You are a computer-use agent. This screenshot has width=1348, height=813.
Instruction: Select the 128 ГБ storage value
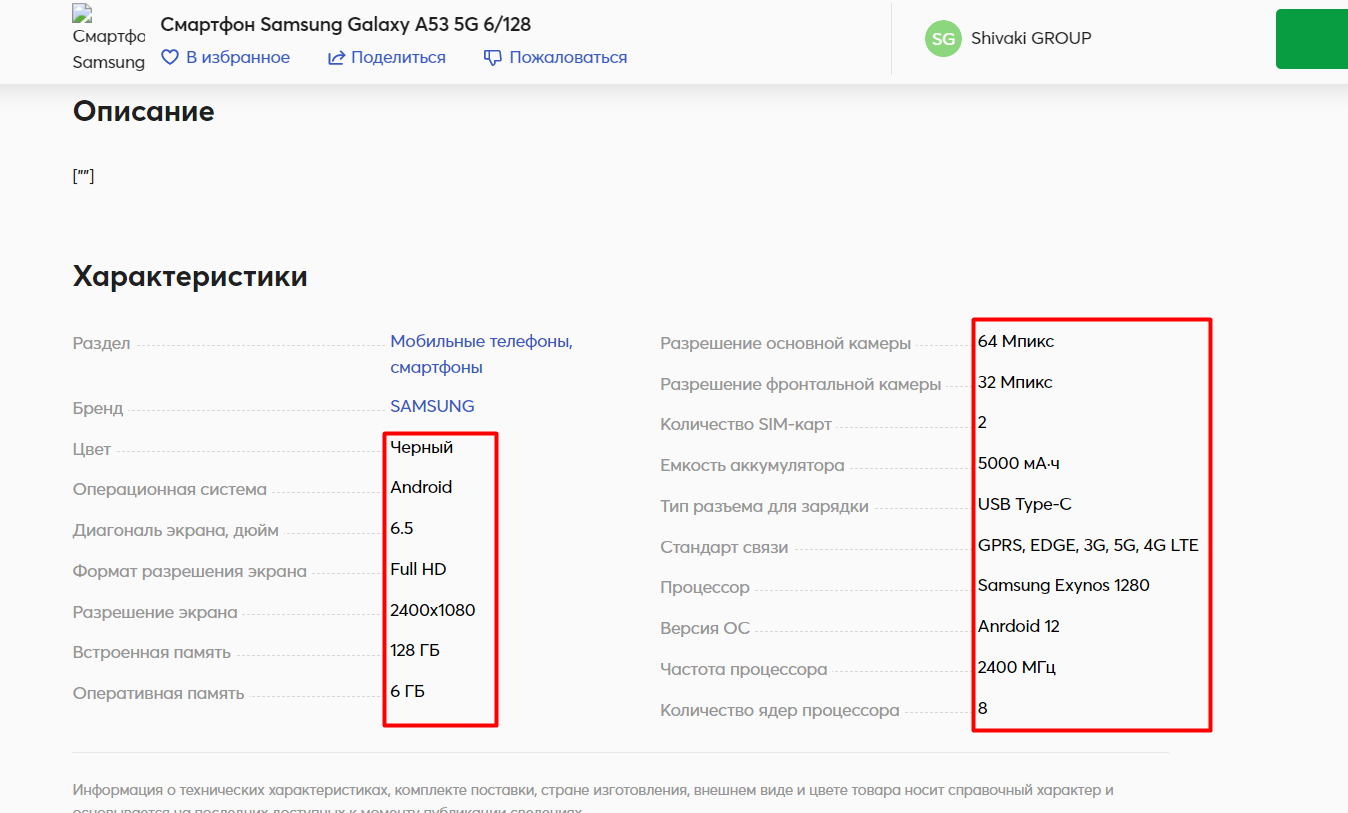coord(415,650)
